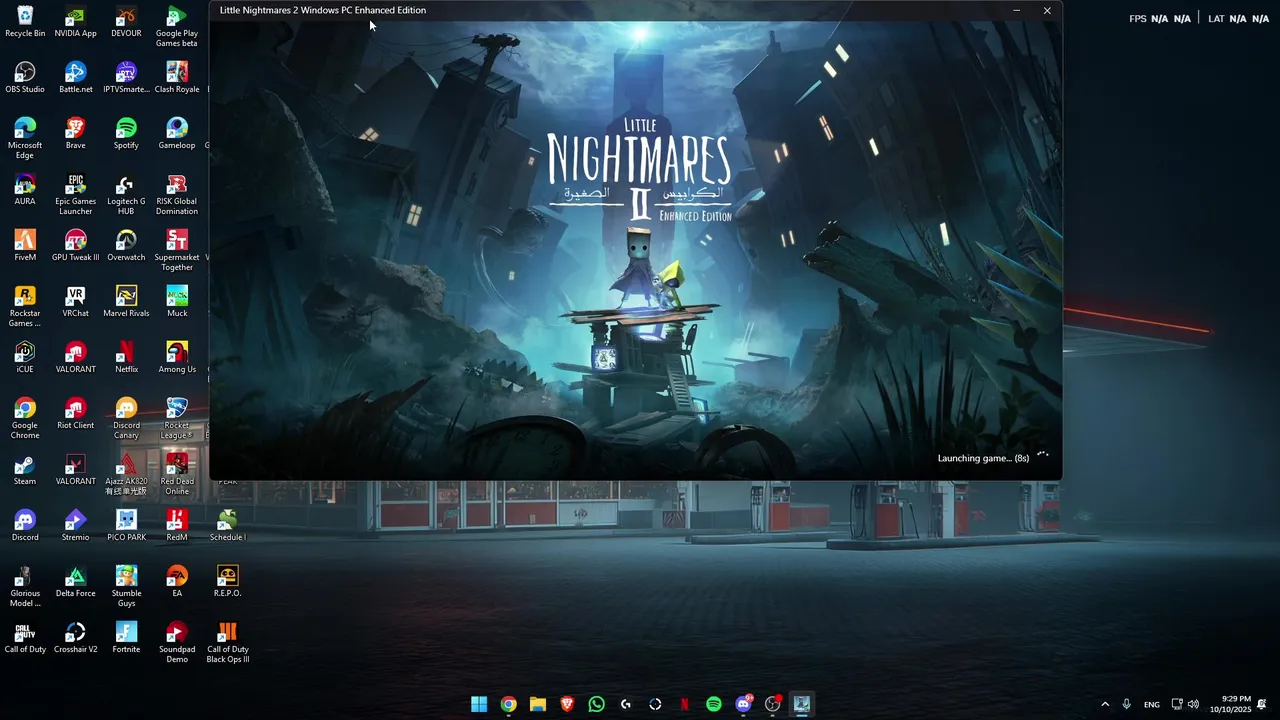Open the Recycle Bin desktop icon
The image size is (1280, 720).
[25, 22]
